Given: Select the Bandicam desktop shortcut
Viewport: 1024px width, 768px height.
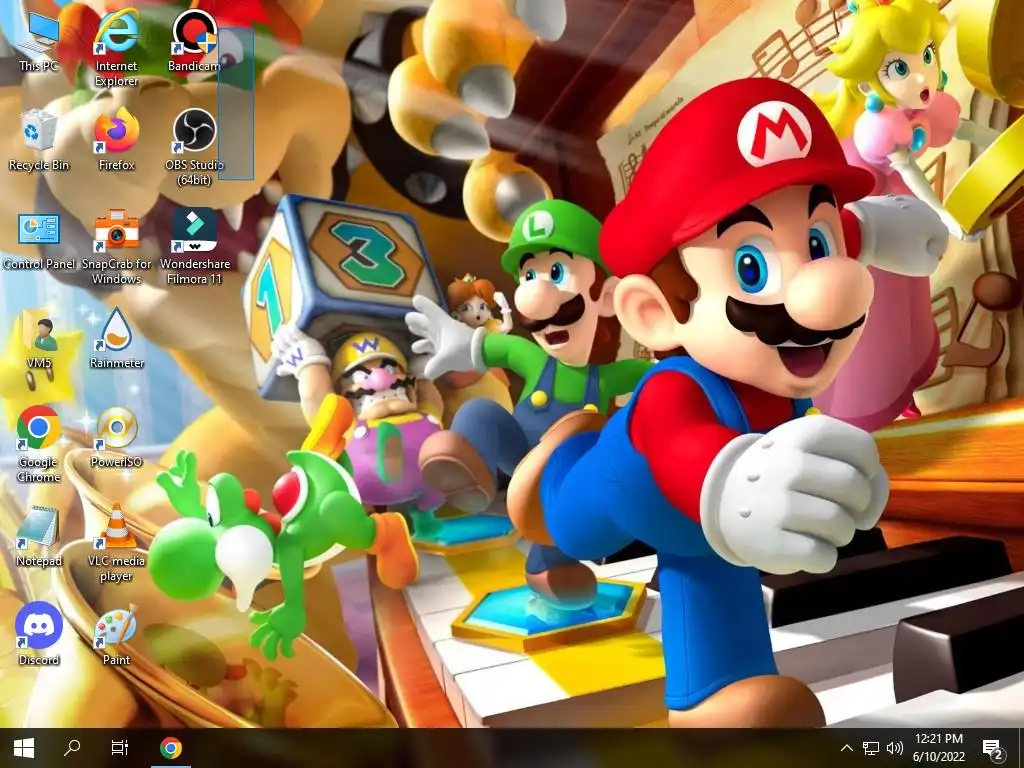Looking at the screenshot, I should (194, 39).
